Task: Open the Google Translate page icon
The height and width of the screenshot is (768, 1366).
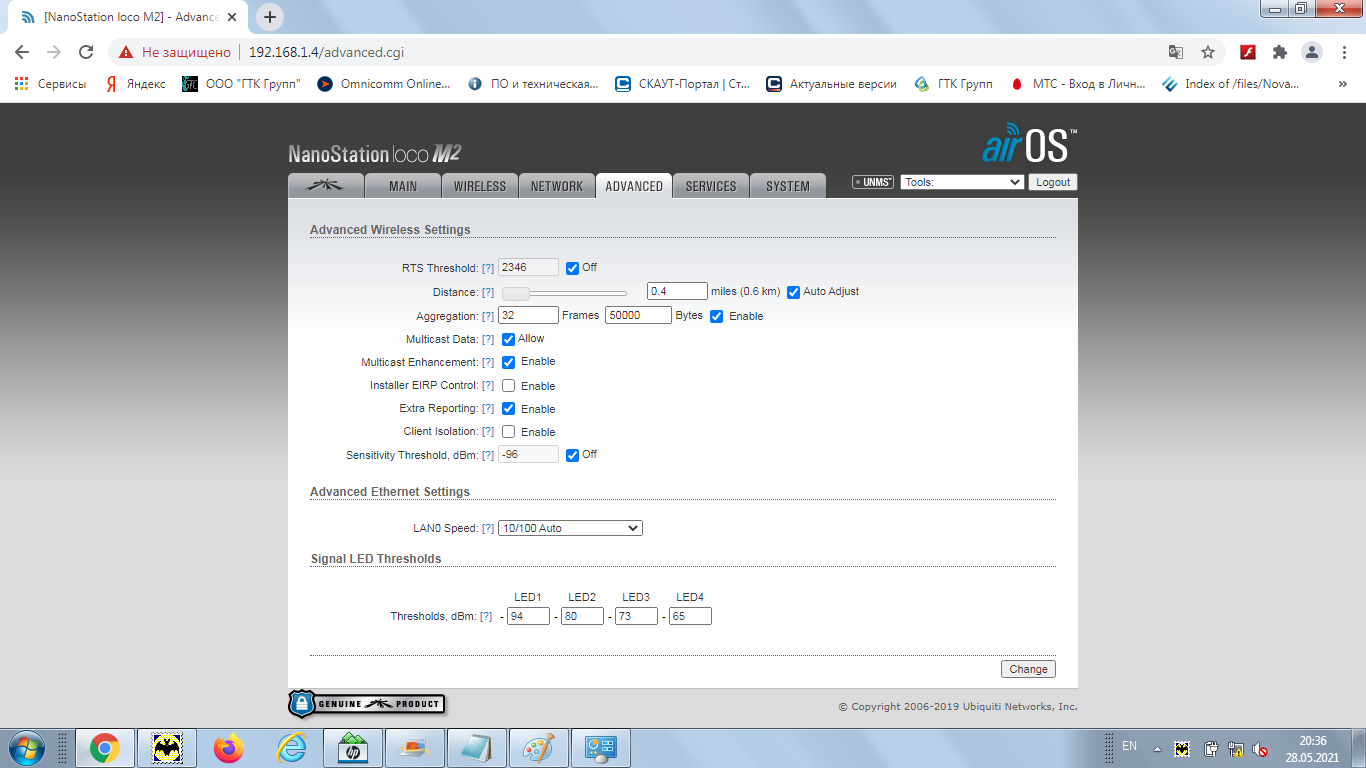Action: coord(1176,52)
